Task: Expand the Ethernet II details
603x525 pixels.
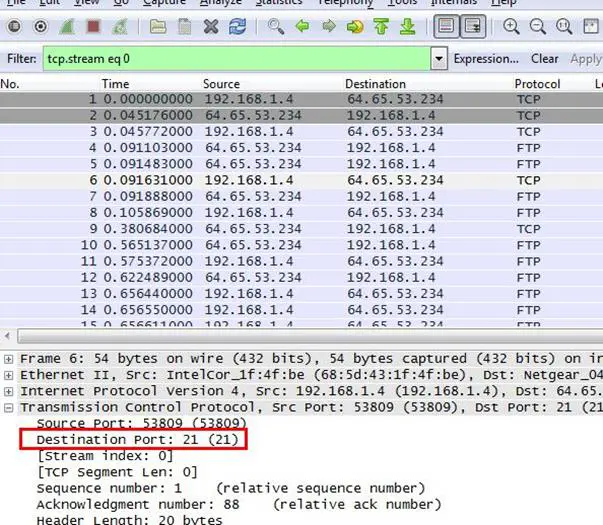Action: tap(9, 375)
